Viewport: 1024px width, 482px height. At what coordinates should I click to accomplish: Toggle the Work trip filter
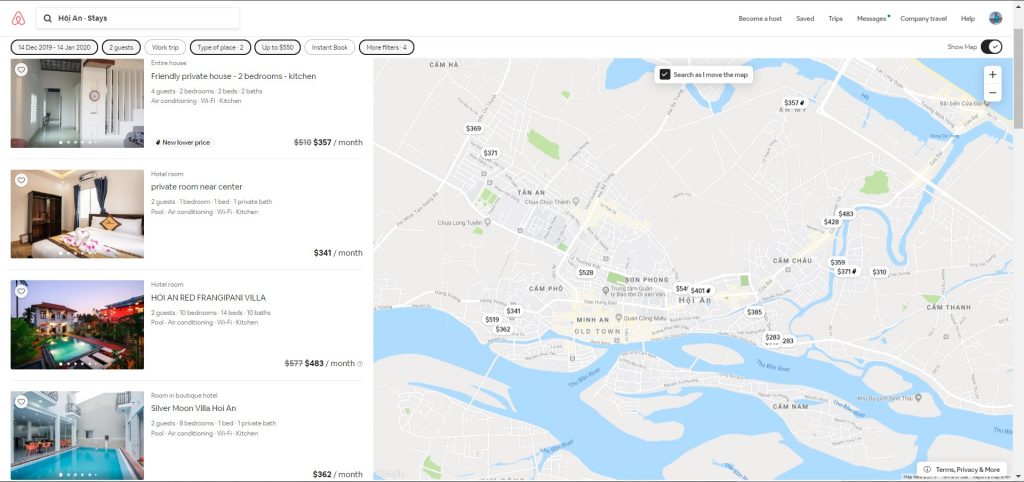pyautogui.click(x=164, y=47)
